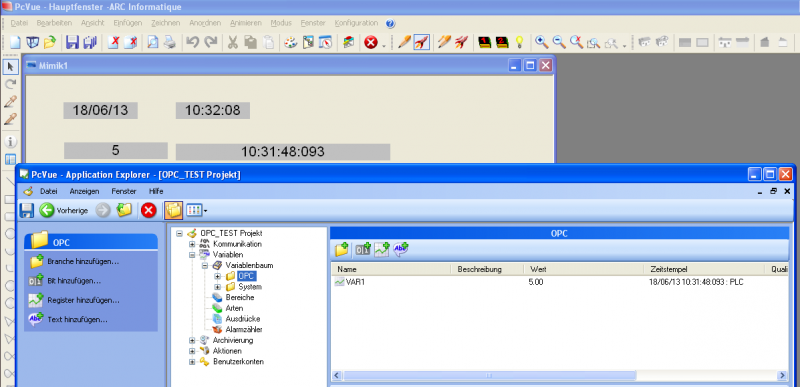Click the zoom in magnifier icon
This screenshot has height=387, width=800.
[x=542, y=42]
